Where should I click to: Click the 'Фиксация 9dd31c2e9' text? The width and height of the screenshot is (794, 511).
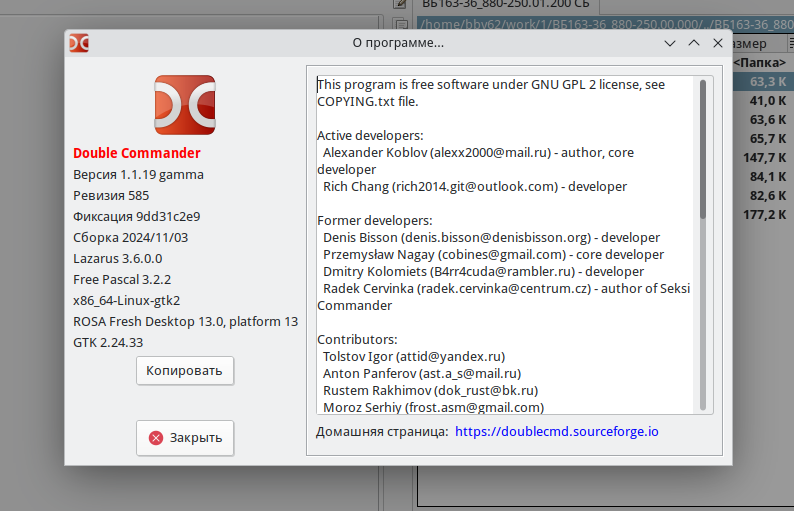(x=137, y=217)
